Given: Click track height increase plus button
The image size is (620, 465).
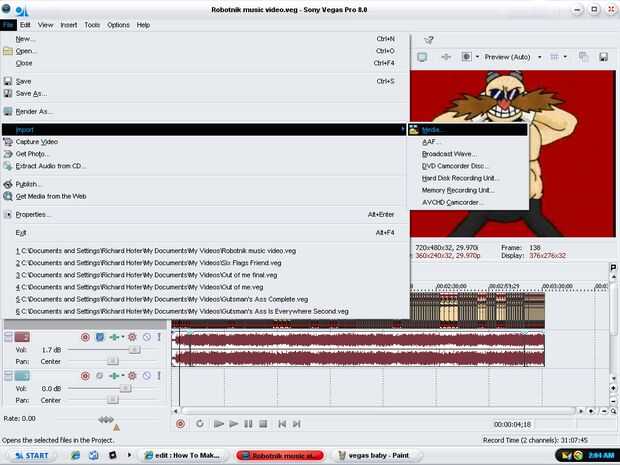Looking at the screenshot, I should click(x=613, y=388).
